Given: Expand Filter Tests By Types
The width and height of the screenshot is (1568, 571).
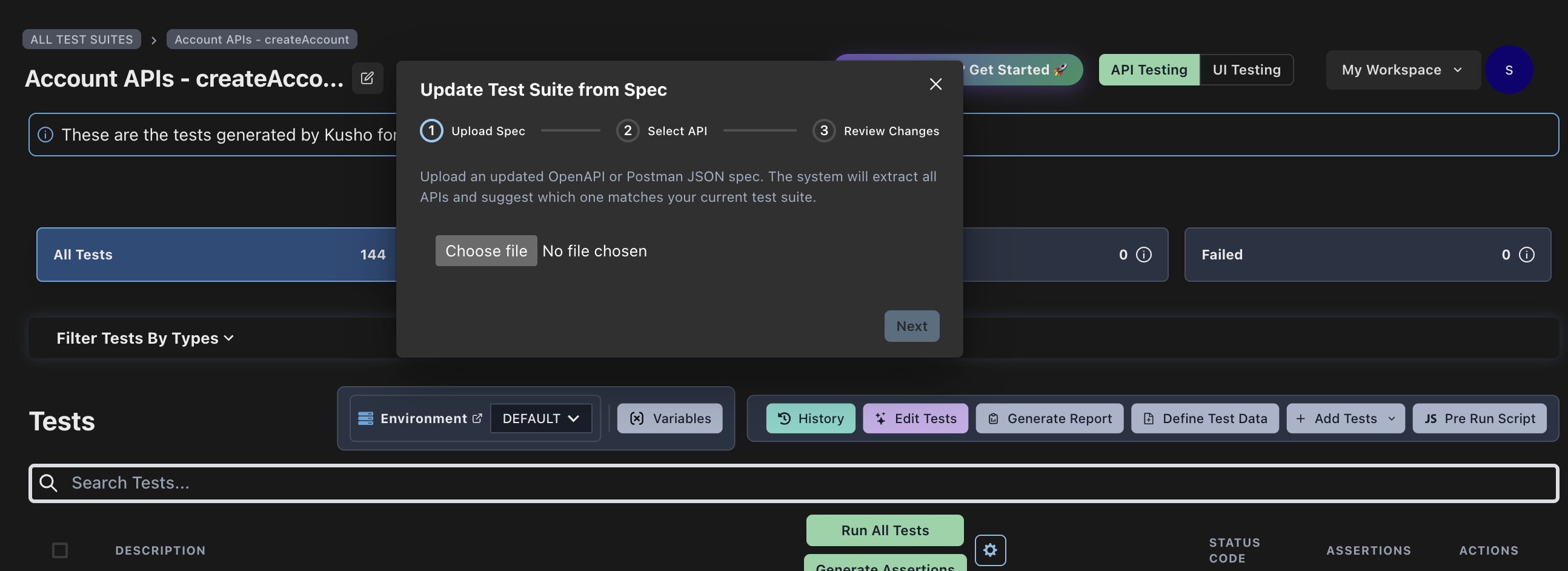Looking at the screenshot, I should (x=145, y=338).
